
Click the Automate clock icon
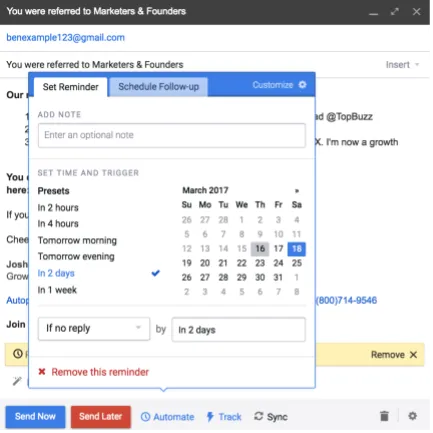(x=145, y=417)
